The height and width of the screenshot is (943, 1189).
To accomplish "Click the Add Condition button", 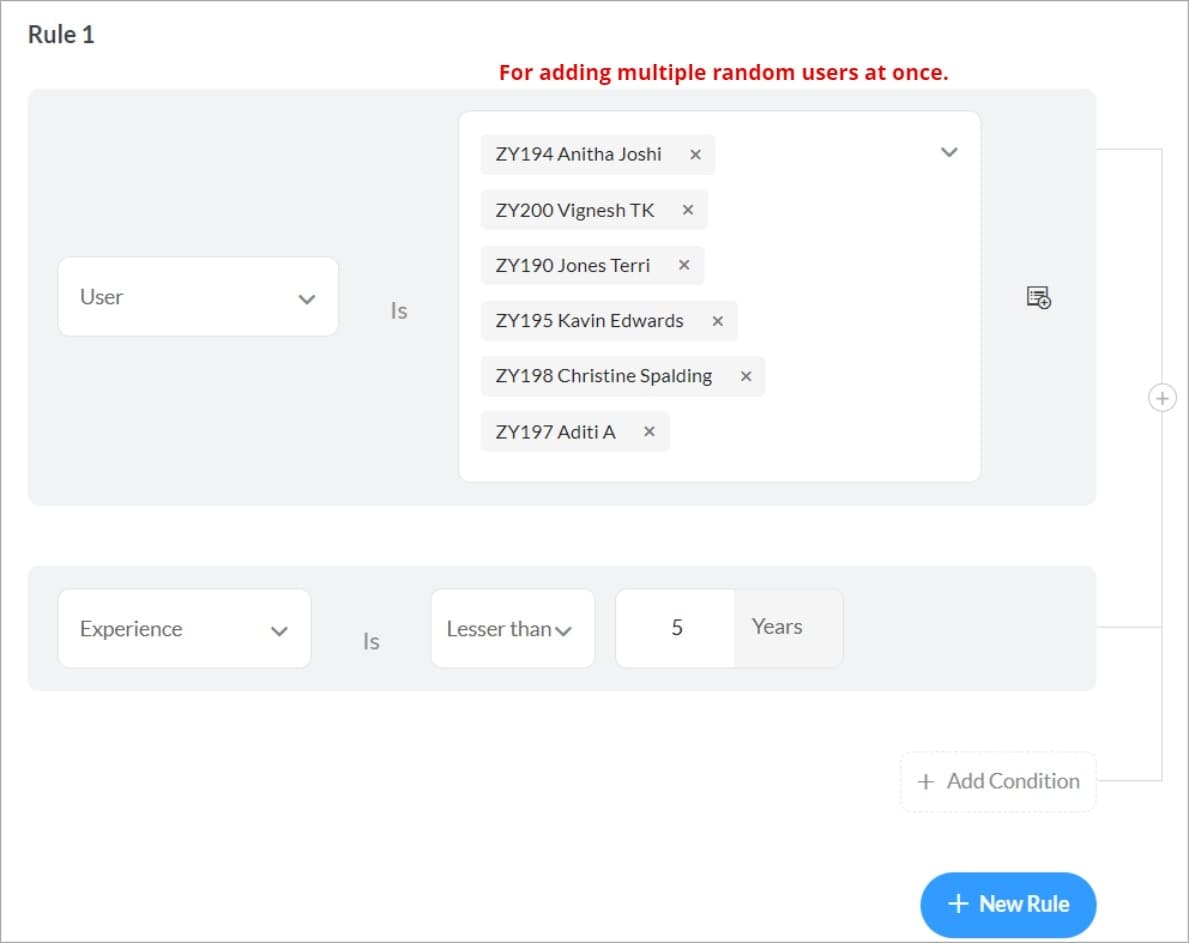I will pyautogui.click(x=998, y=782).
